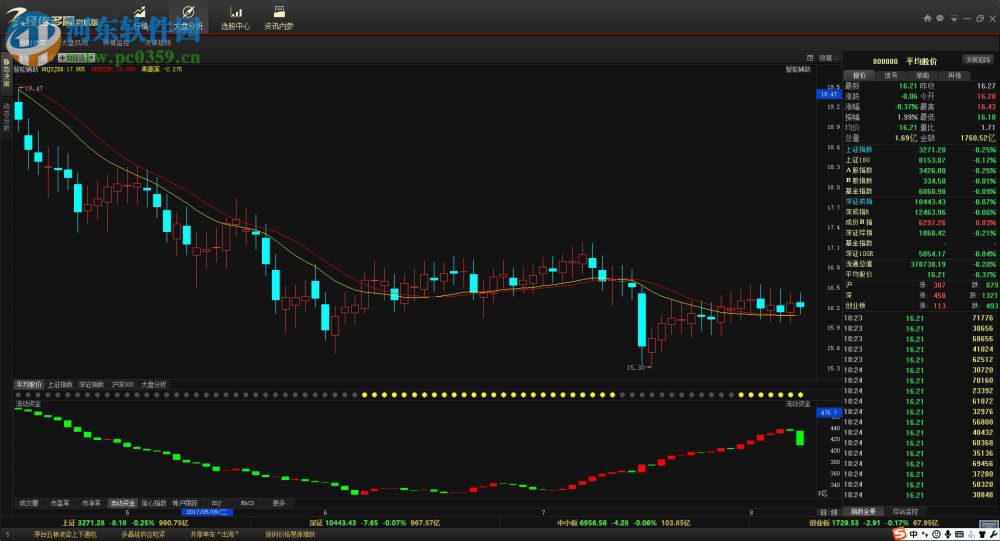Click the Sogou S input method icon
The height and width of the screenshot is (541, 1000).
click(x=900, y=534)
